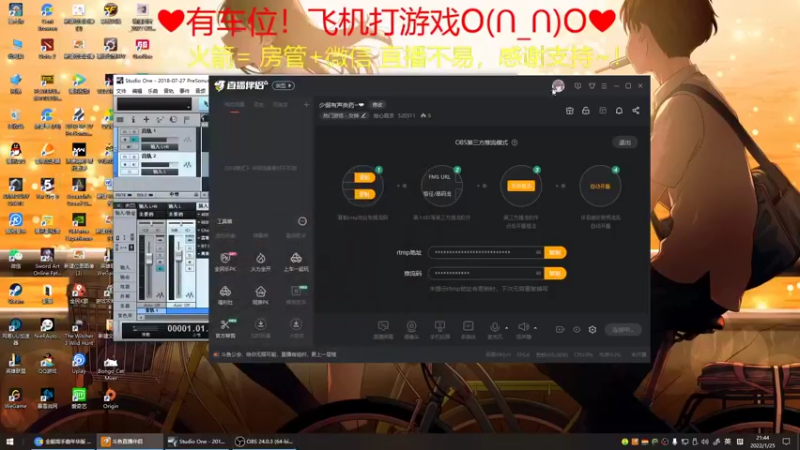Open 全民乐PK tool in toolbox
Viewport: 800px width, 450px height.
[x=226, y=261]
